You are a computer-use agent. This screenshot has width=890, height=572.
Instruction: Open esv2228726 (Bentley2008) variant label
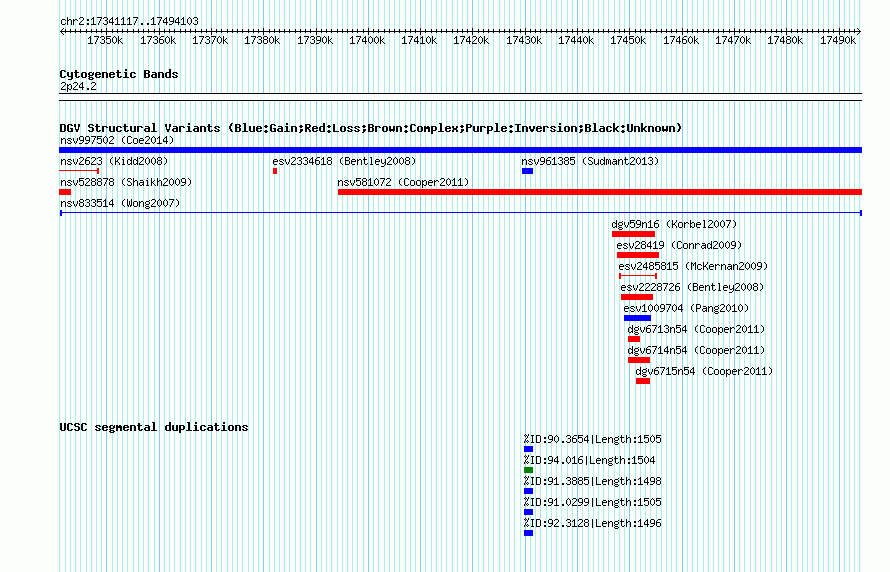(692, 287)
